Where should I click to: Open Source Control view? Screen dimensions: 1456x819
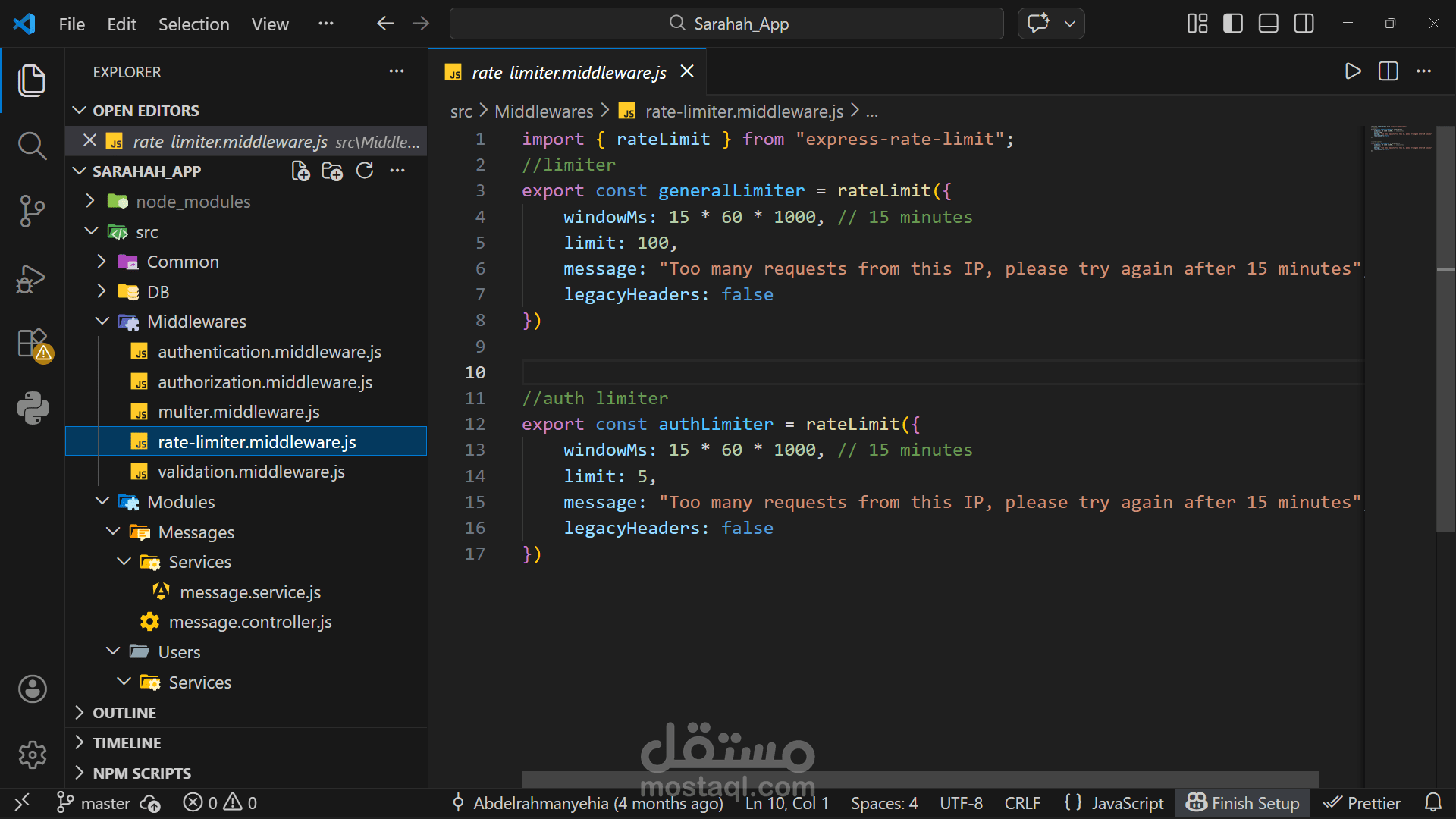[32, 211]
